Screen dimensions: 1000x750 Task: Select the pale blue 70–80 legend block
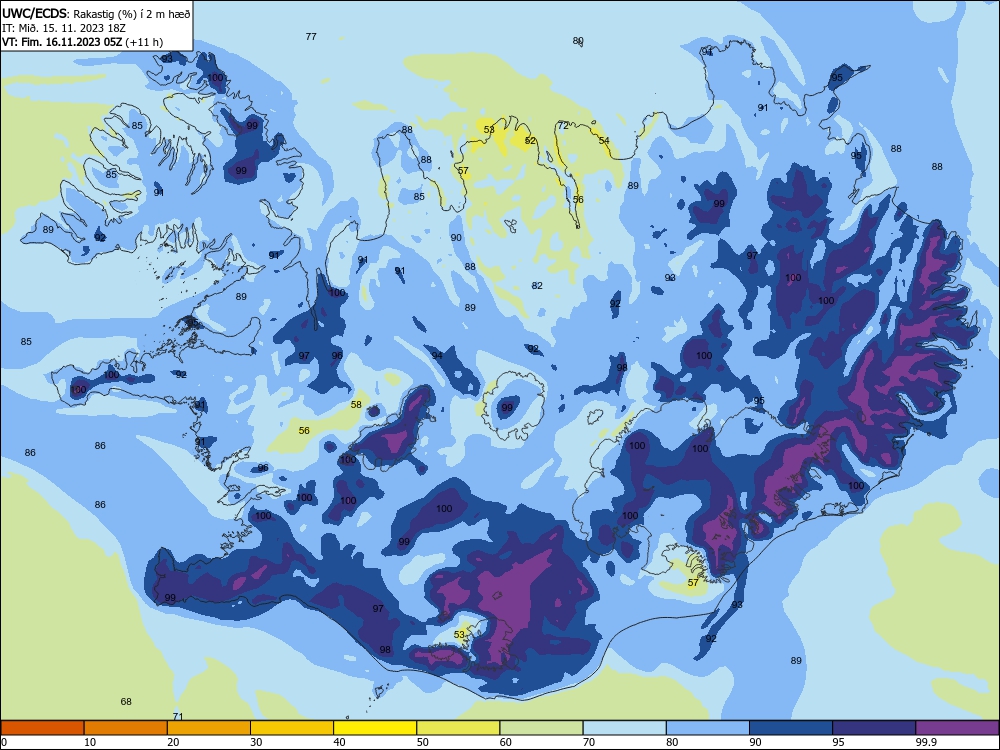[x=624, y=728]
